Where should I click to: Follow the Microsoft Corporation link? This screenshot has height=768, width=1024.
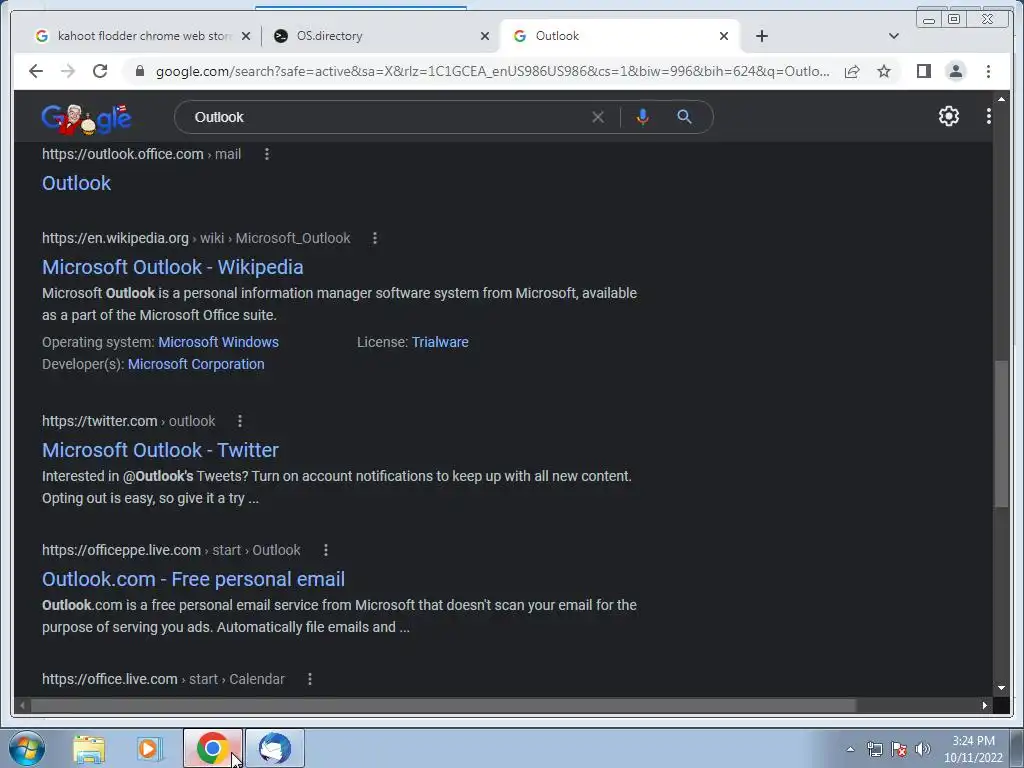click(196, 364)
